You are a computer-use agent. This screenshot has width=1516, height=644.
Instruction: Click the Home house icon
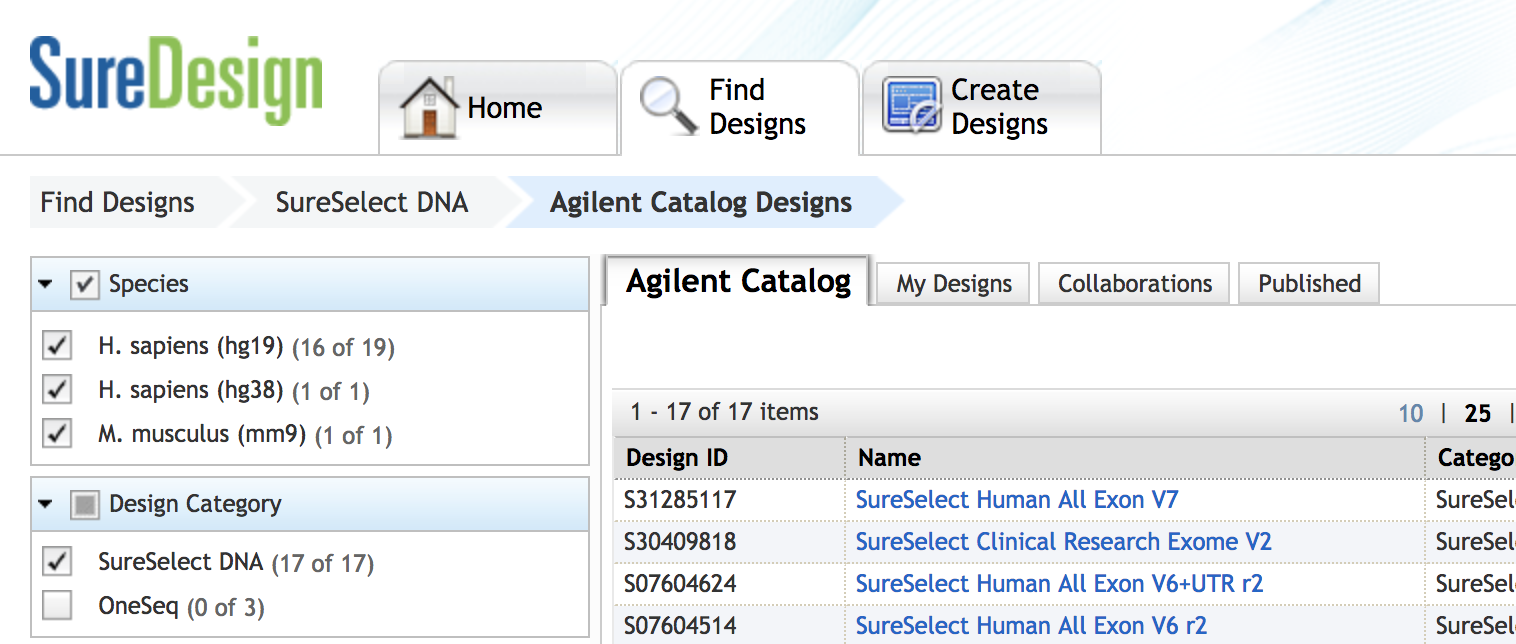coord(429,107)
